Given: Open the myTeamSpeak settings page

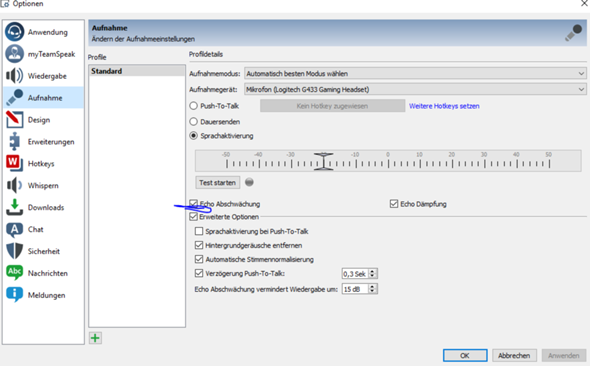Looking at the screenshot, I should pos(43,54).
